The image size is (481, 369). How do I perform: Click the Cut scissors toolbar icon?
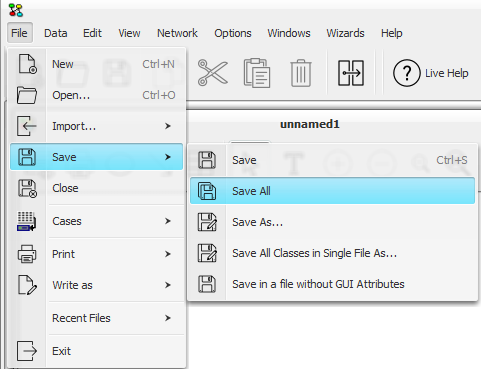point(213,73)
